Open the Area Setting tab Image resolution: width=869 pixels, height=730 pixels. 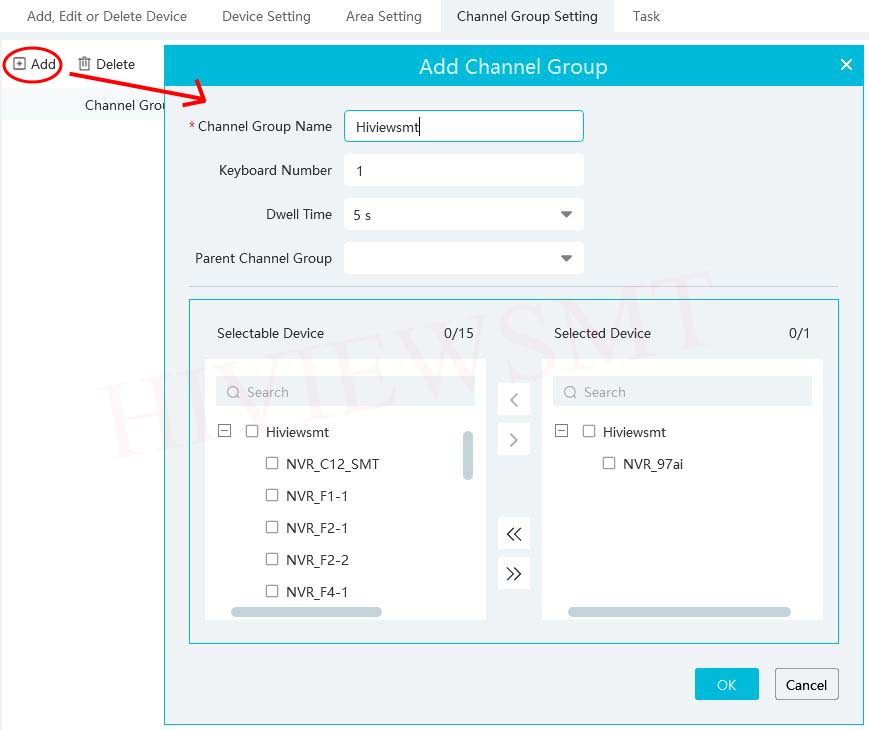click(x=383, y=16)
